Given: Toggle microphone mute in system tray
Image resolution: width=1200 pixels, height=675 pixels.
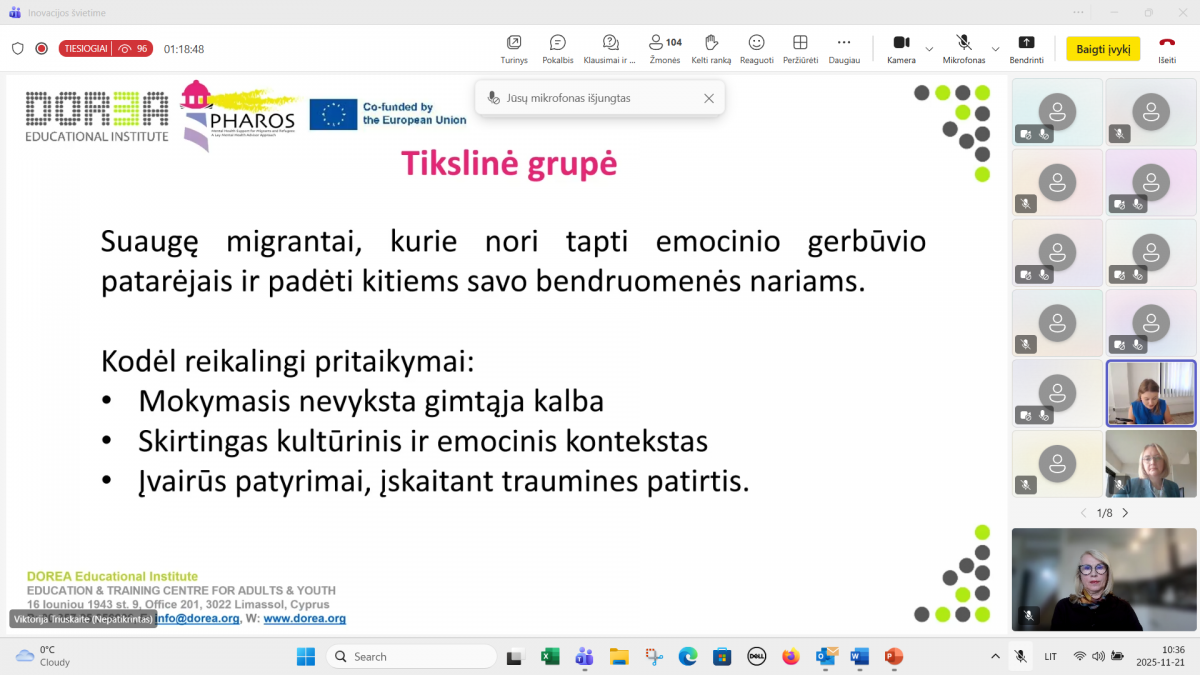Looking at the screenshot, I should click(x=1020, y=657).
